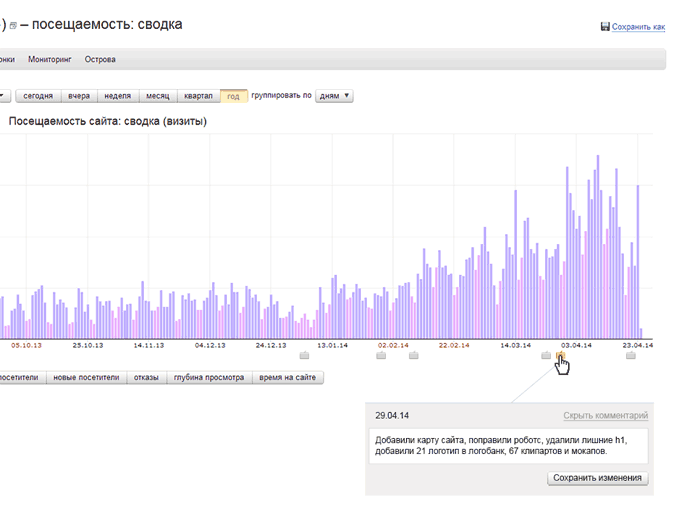The width and height of the screenshot is (700, 509).
Task: Select the неделя period toggle
Action: (118, 96)
